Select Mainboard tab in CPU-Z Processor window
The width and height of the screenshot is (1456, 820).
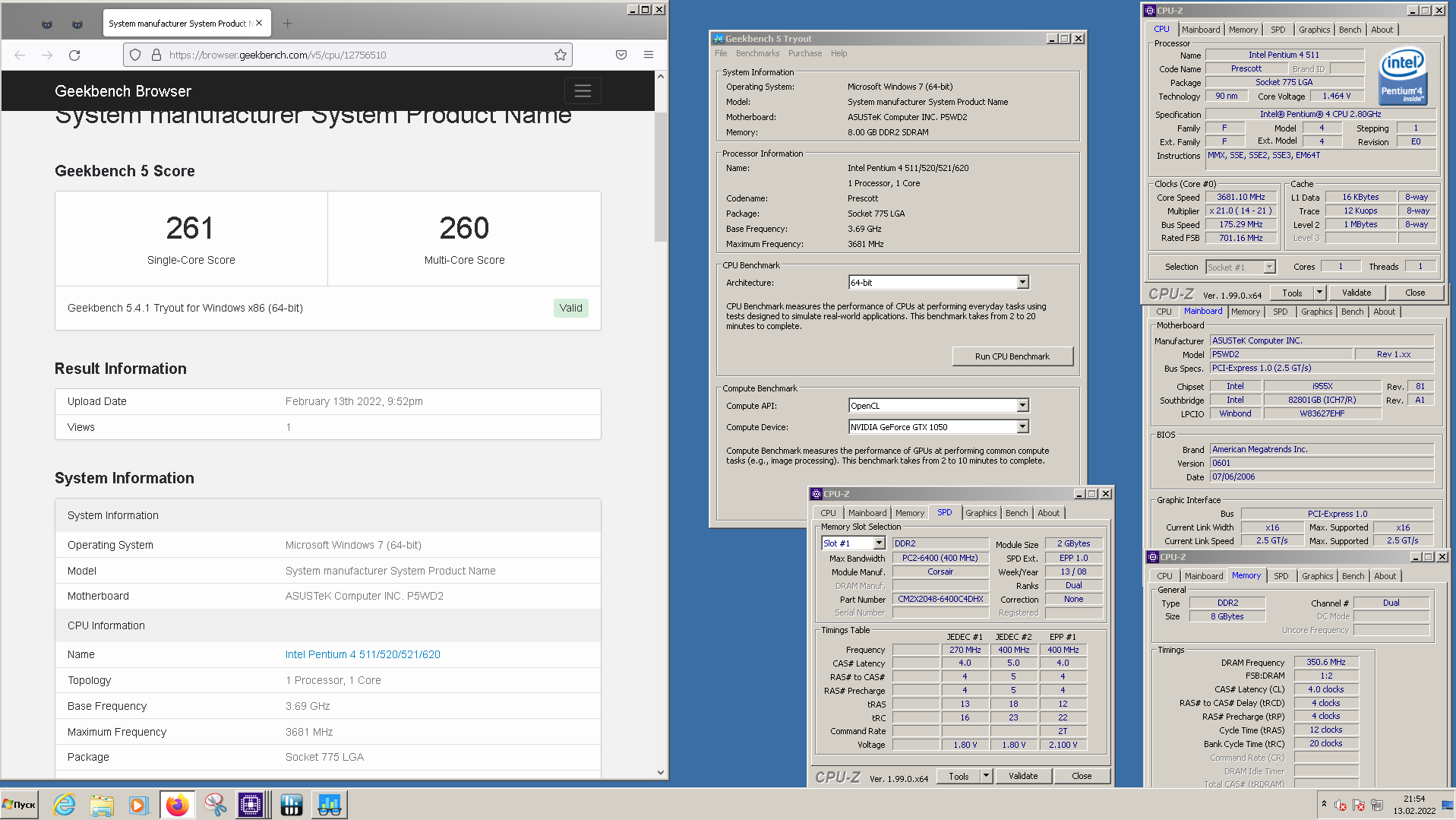[1201, 30]
